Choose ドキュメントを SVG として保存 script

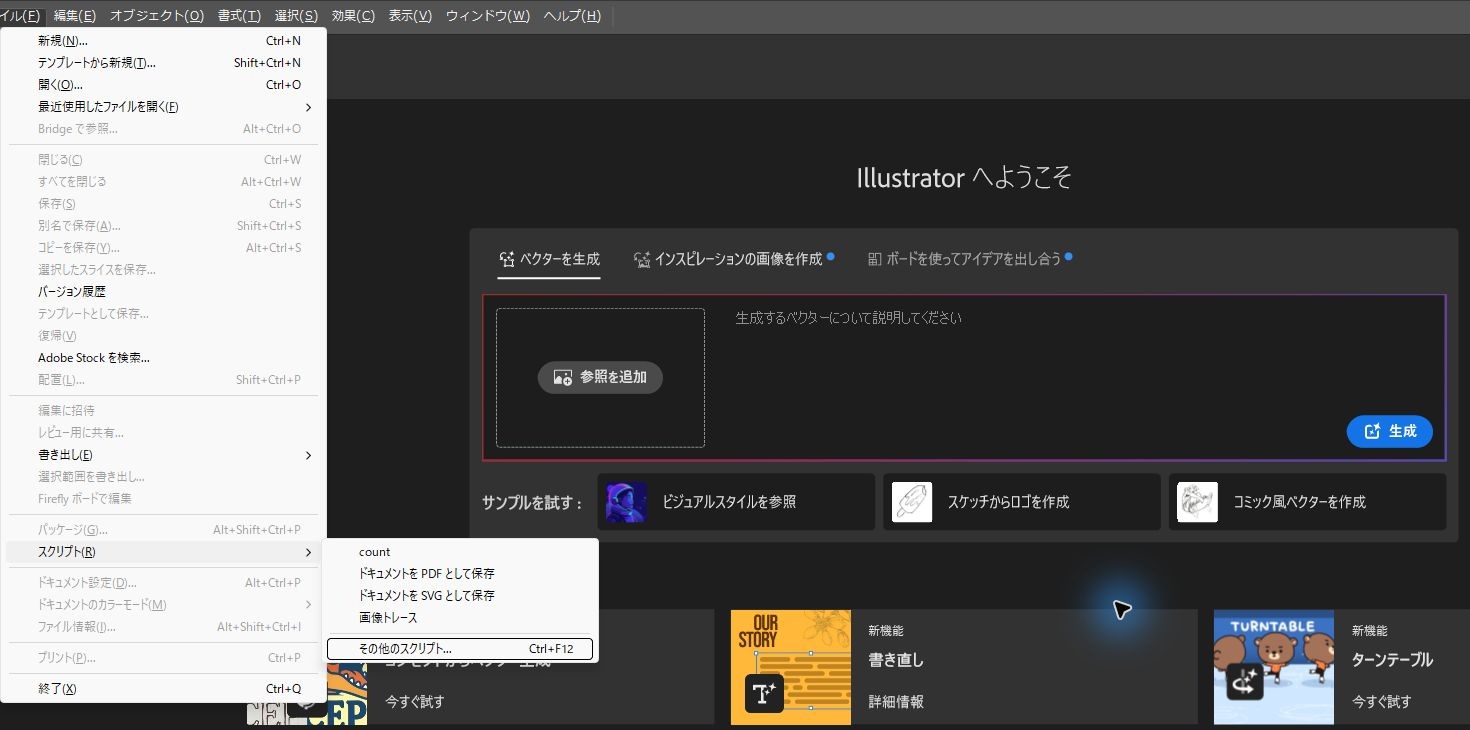(x=462, y=596)
